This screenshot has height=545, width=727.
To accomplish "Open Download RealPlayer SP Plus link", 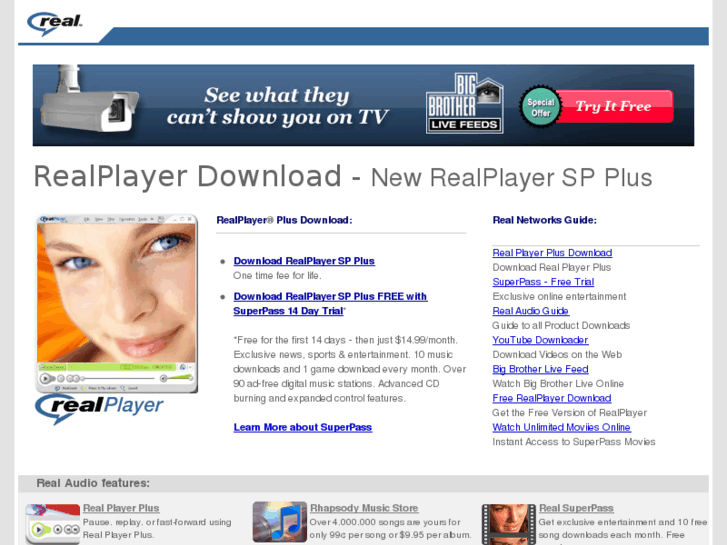I will [x=304, y=261].
